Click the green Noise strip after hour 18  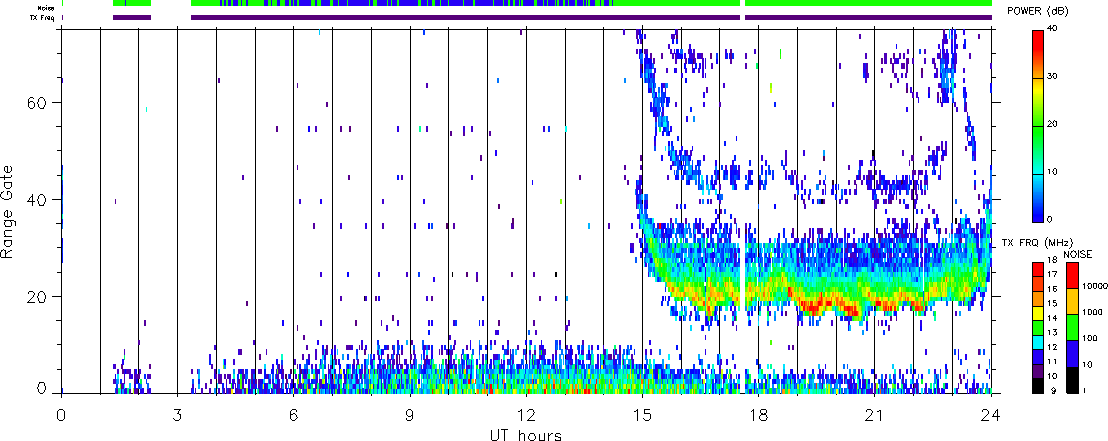click(x=868, y=3)
